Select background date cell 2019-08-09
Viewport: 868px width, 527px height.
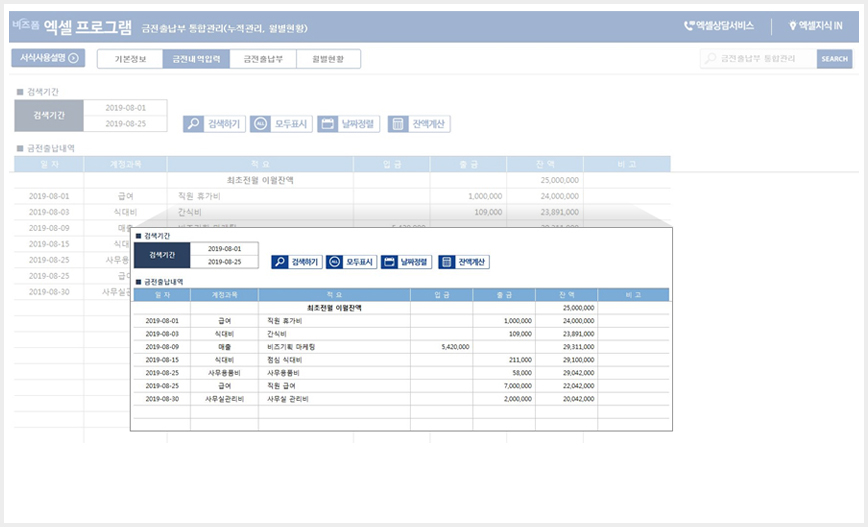tap(49, 228)
